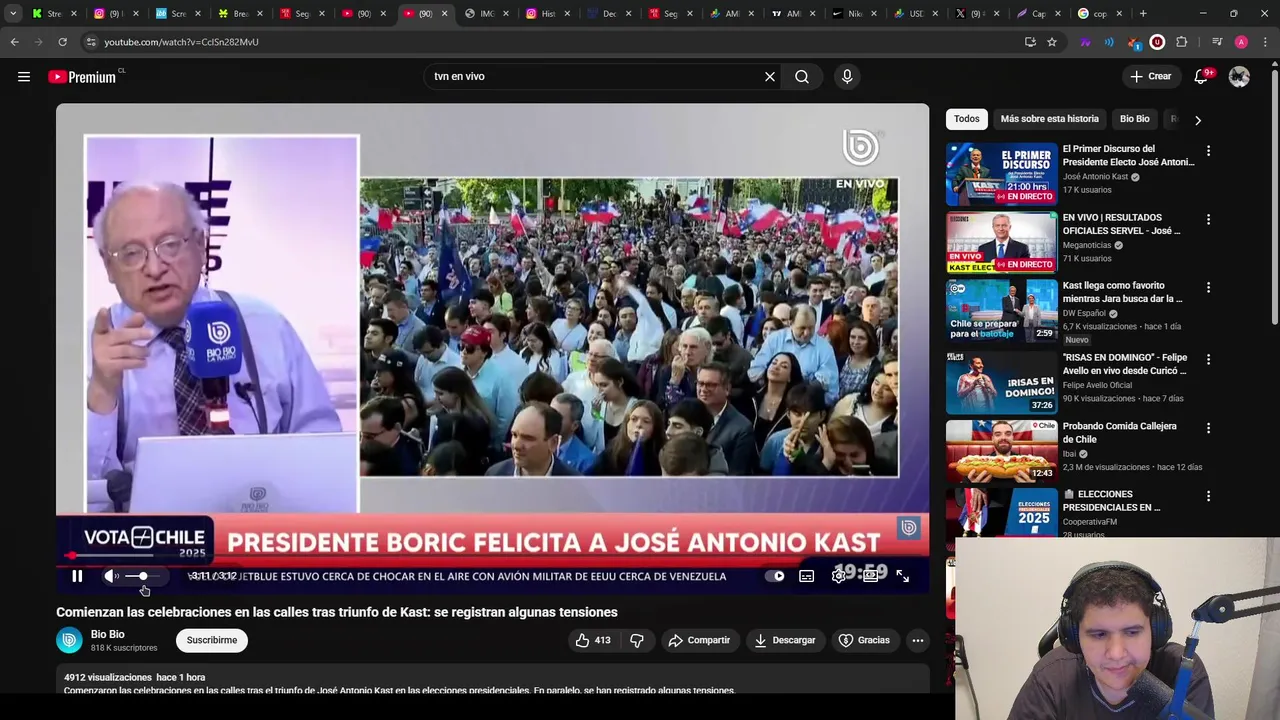This screenshot has width=1280, height=720.
Task: Open 'RISAS EN DOMINGO' video title
Action: (x=1125, y=364)
